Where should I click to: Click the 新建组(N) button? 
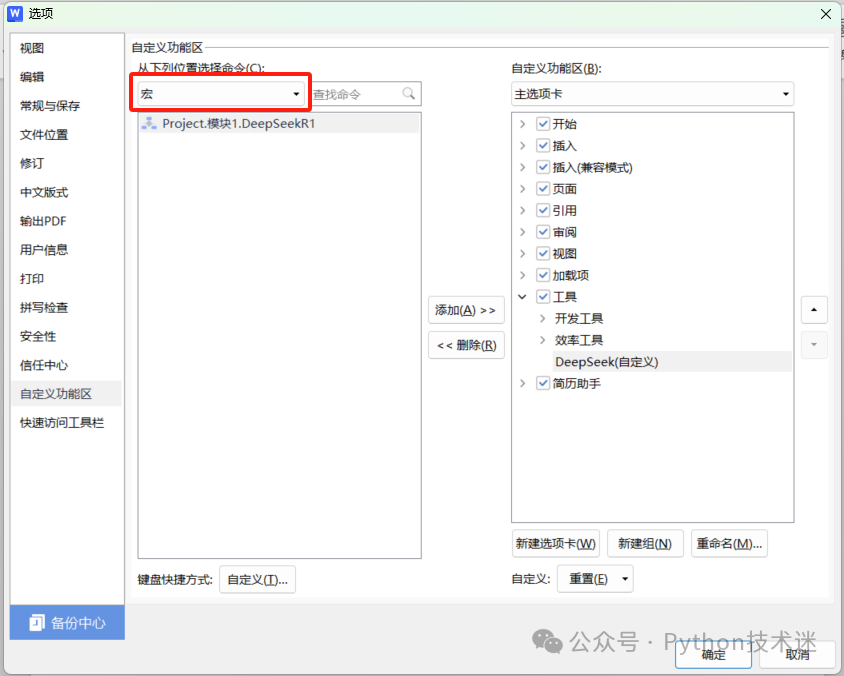645,544
